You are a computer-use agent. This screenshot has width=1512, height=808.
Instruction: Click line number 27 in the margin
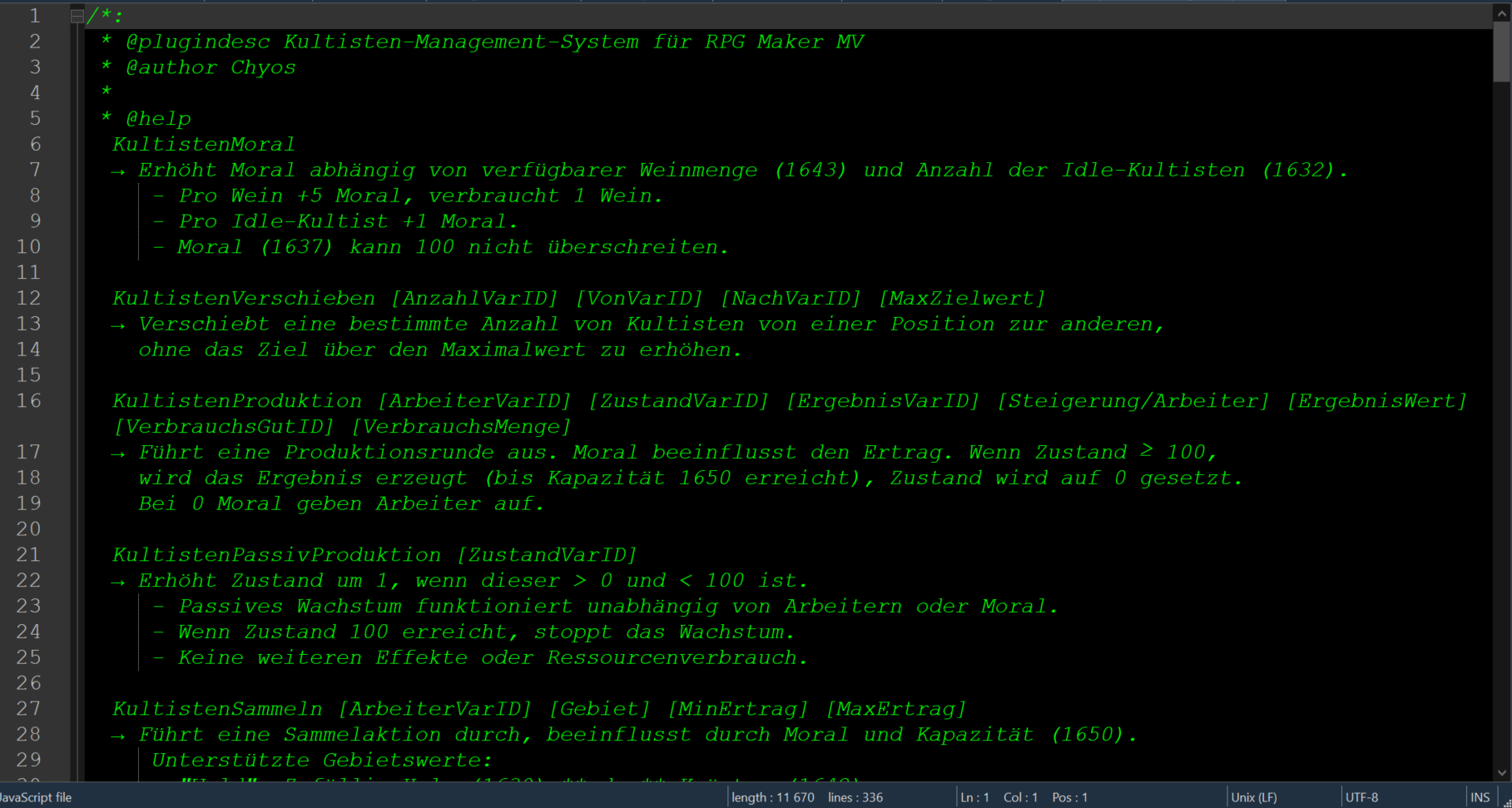tap(28, 708)
